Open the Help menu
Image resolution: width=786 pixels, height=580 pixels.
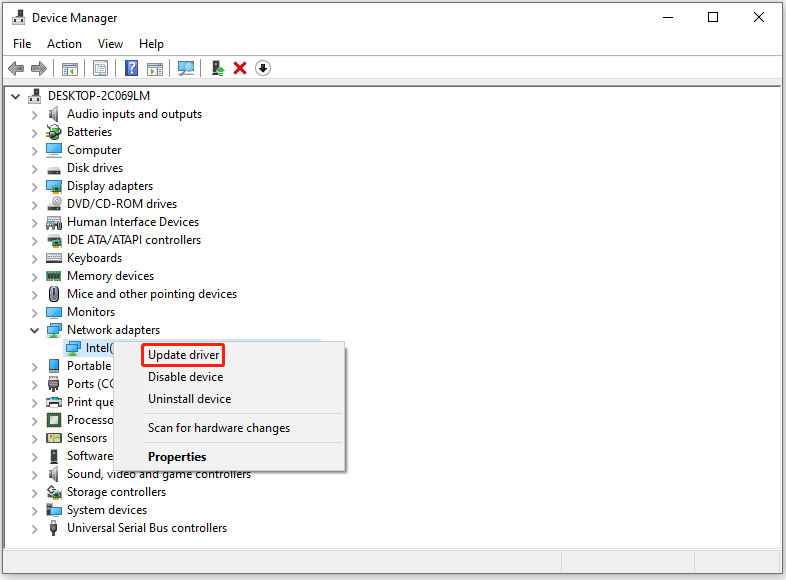coord(151,44)
